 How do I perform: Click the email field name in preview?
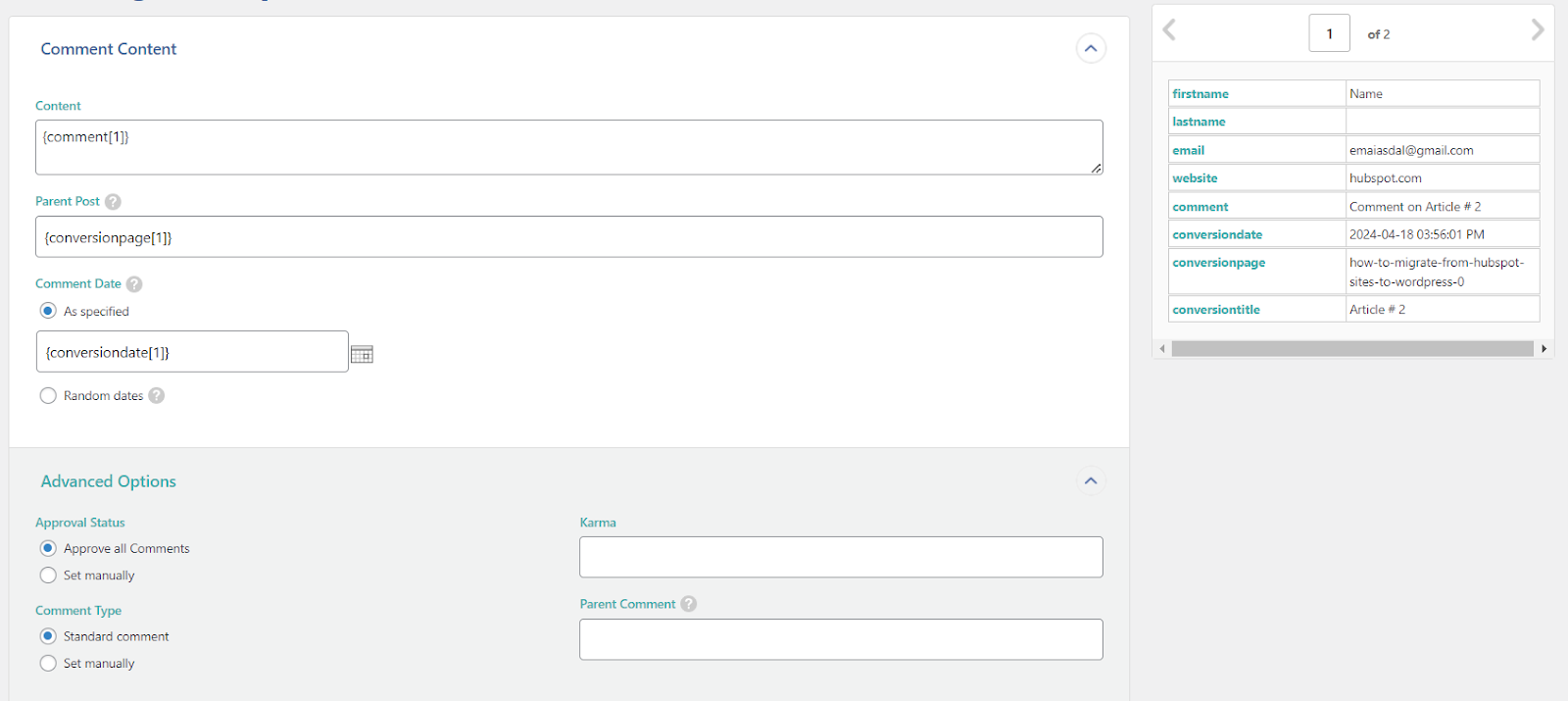coord(1188,150)
